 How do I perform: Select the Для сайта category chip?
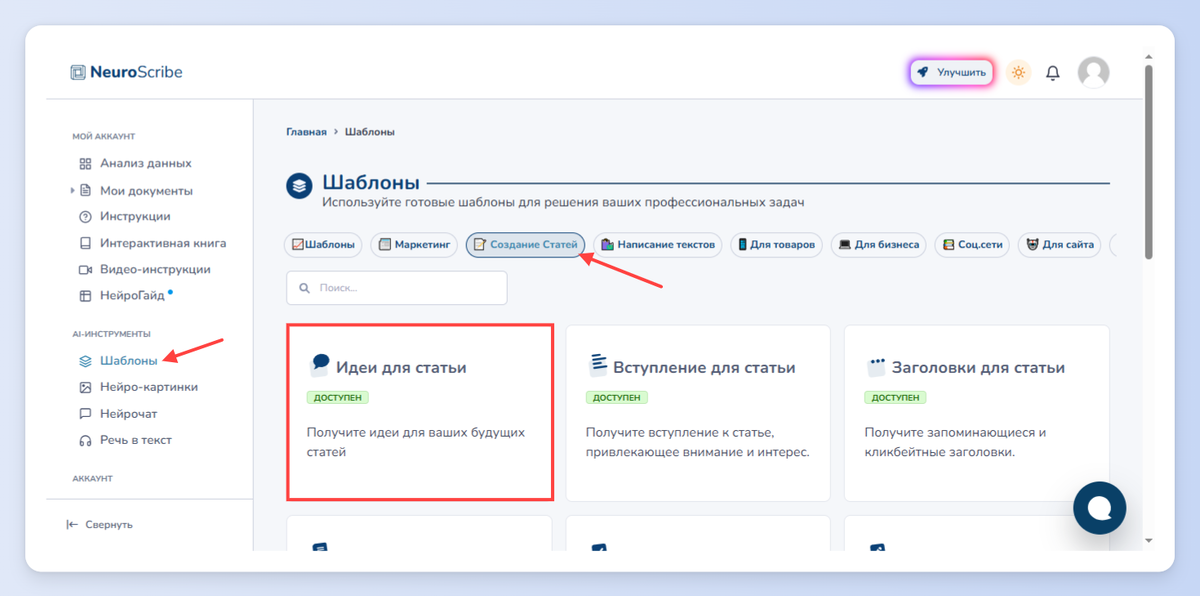coord(1060,244)
